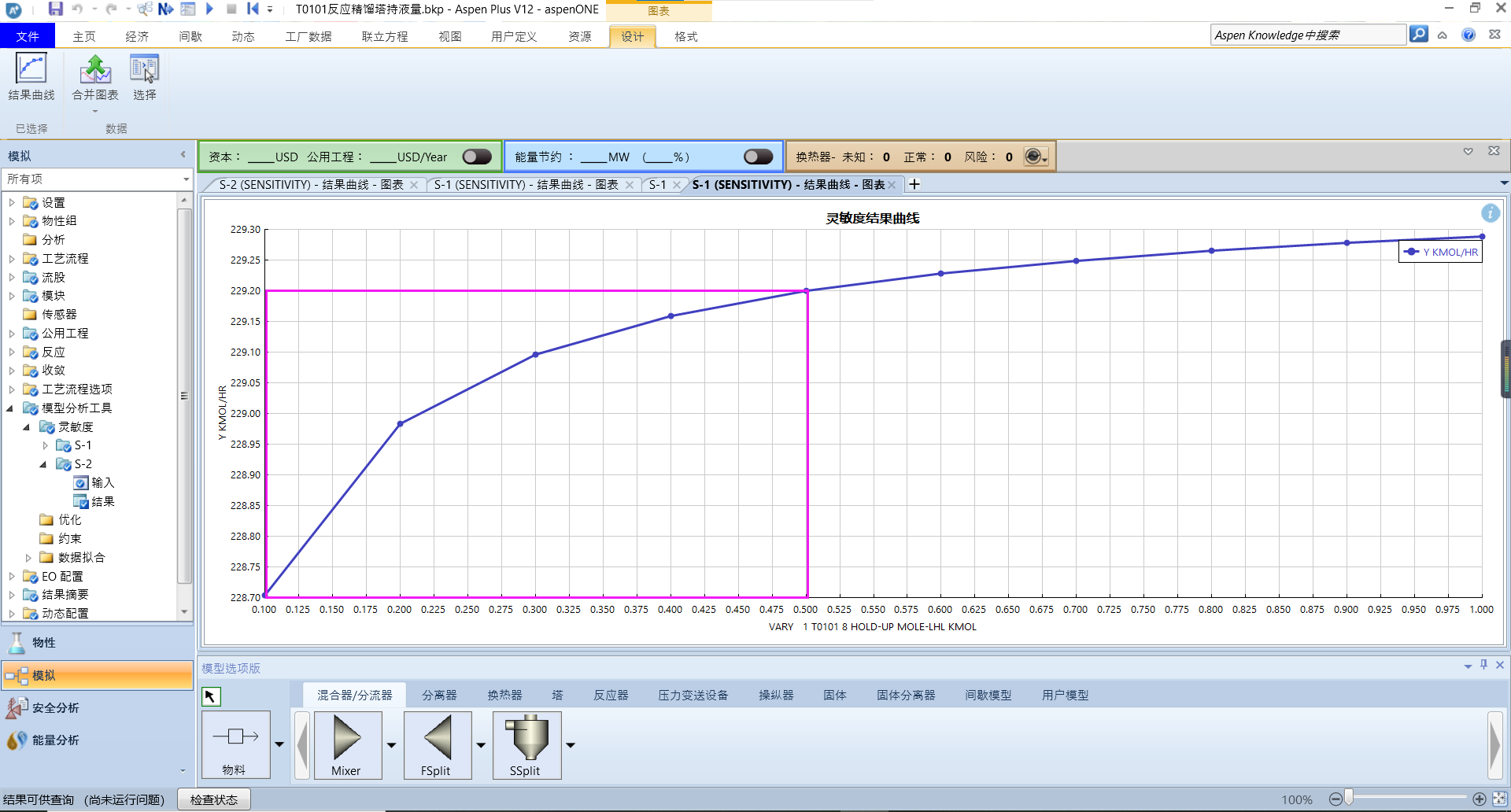Click the navigation tree vertical scrollbar
The width and height of the screenshot is (1511, 812).
click(x=185, y=396)
